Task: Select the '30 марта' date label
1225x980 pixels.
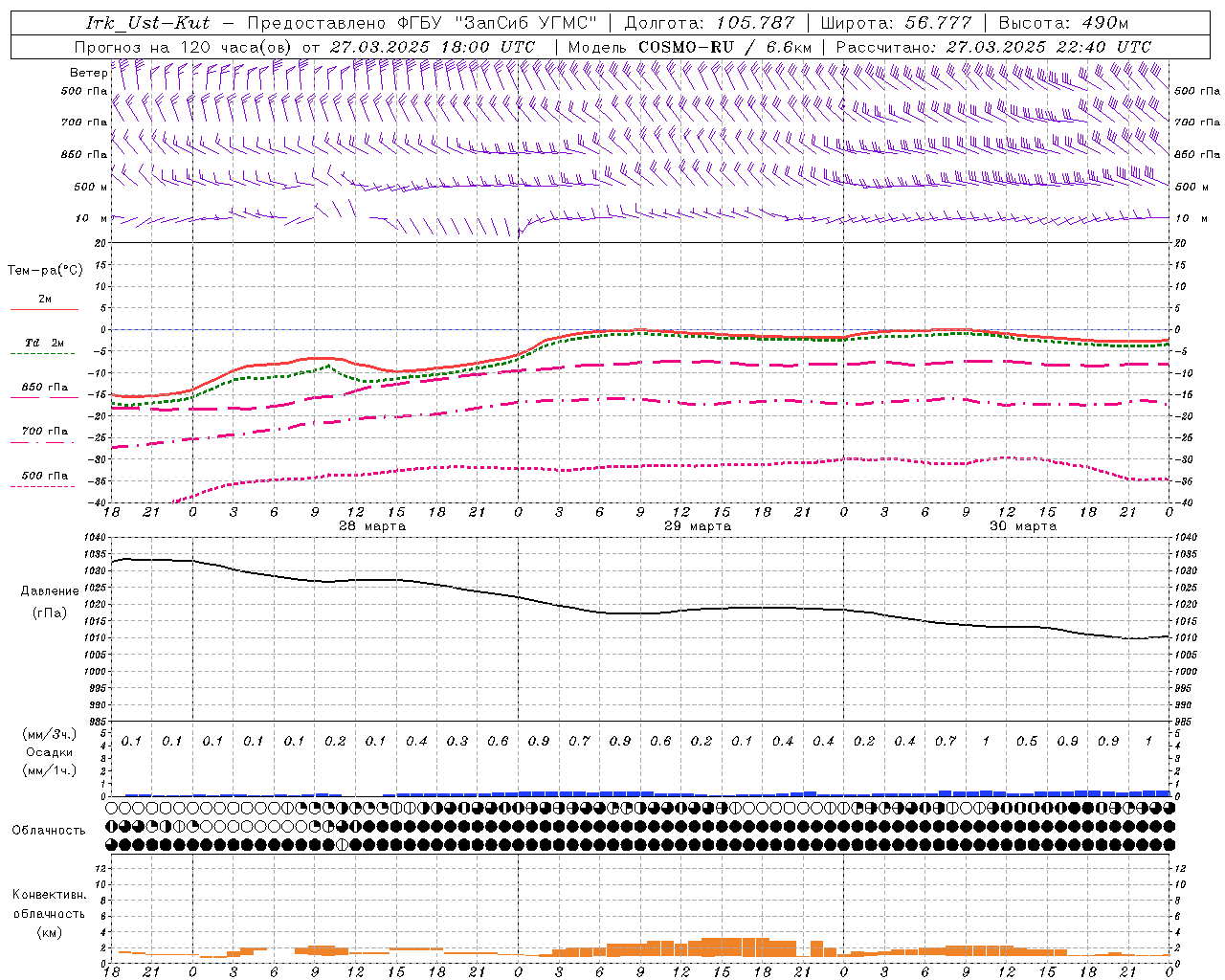Action: coord(1023,526)
